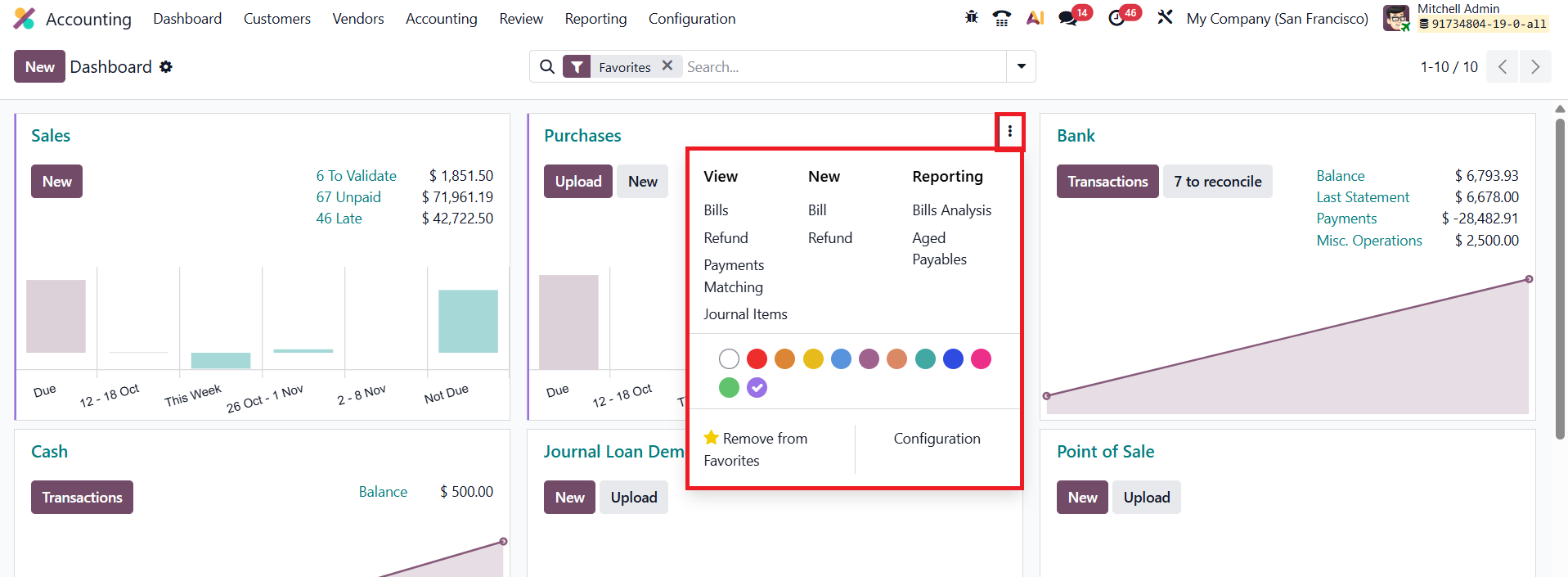Select Bills Analysis from Reporting column
Screen dimensions: 1568x577
pyautogui.click(x=951, y=210)
